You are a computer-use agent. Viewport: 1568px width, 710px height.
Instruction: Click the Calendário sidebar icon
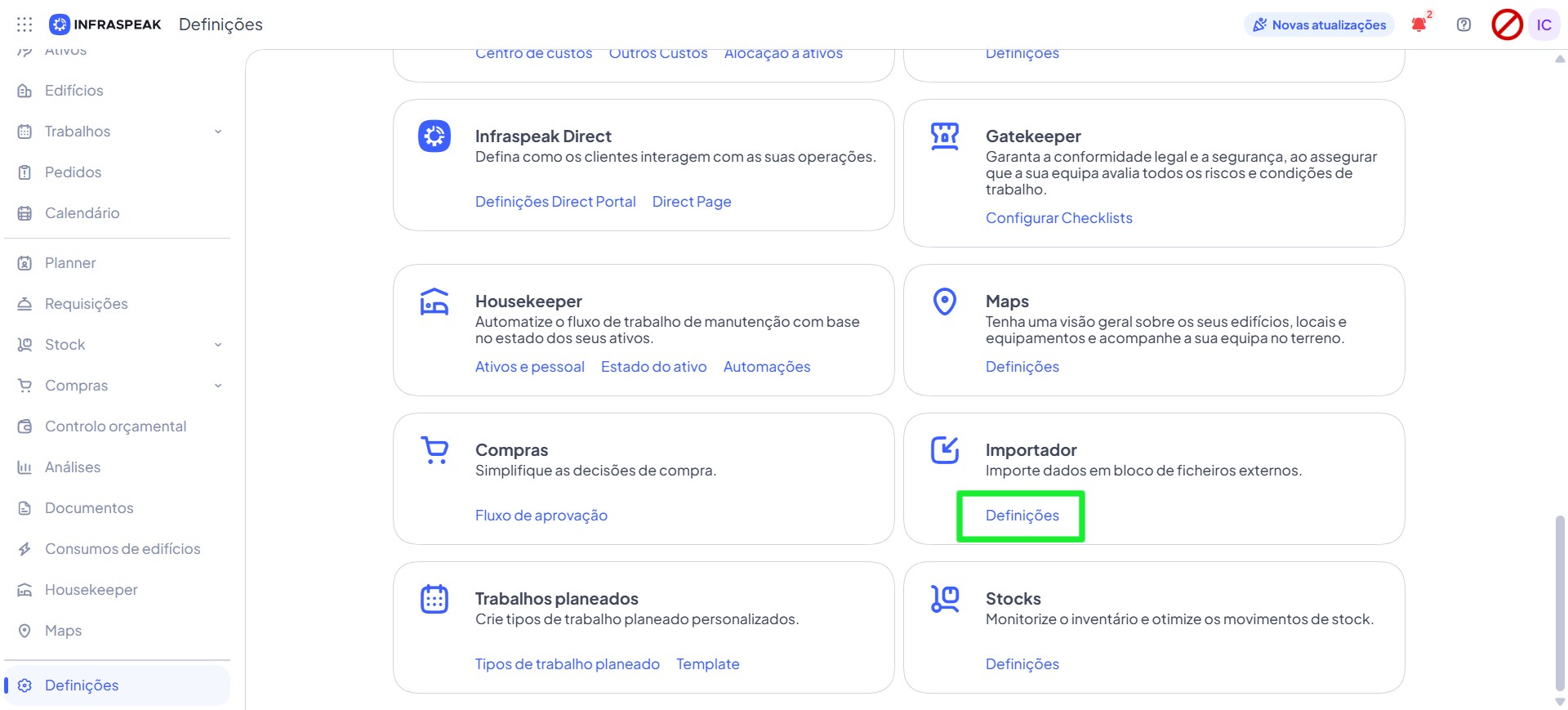pos(24,213)
